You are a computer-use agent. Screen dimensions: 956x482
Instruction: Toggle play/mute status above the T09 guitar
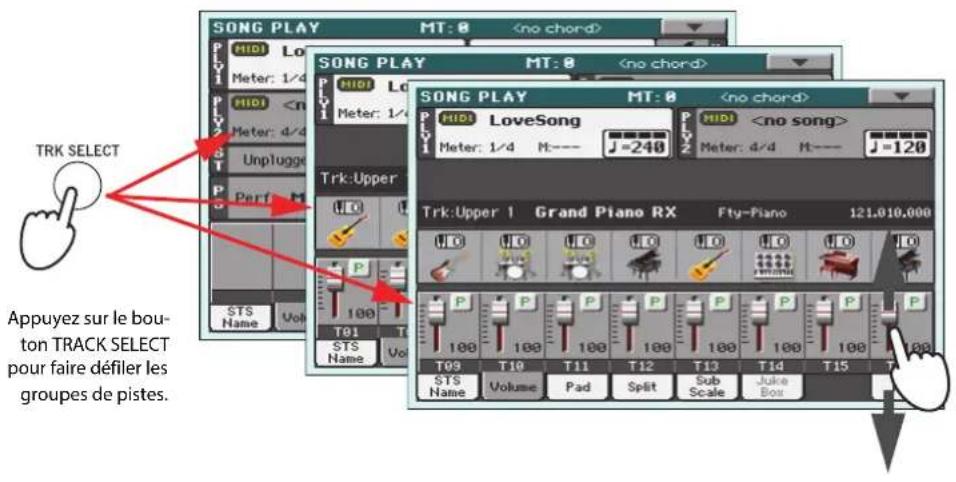(449, 241)
